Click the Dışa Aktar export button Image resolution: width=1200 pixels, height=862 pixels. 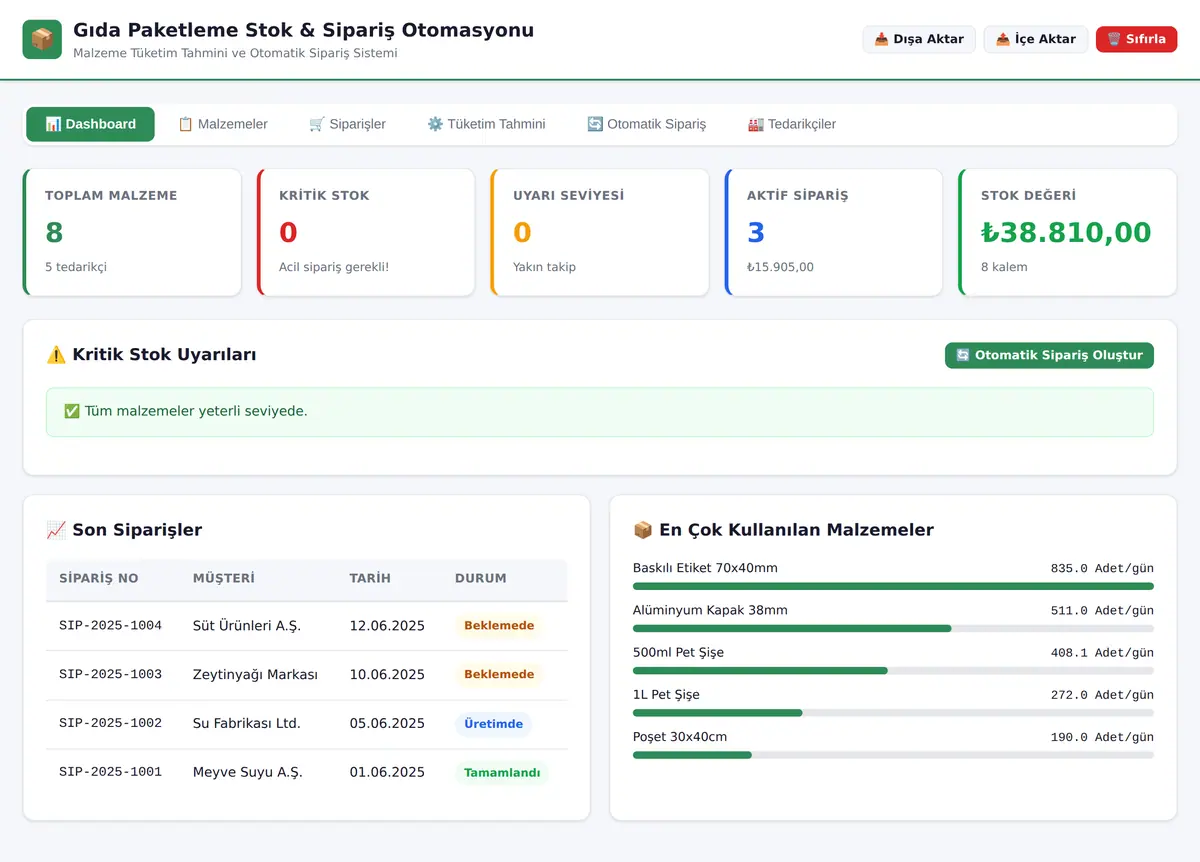pos(919,39)
